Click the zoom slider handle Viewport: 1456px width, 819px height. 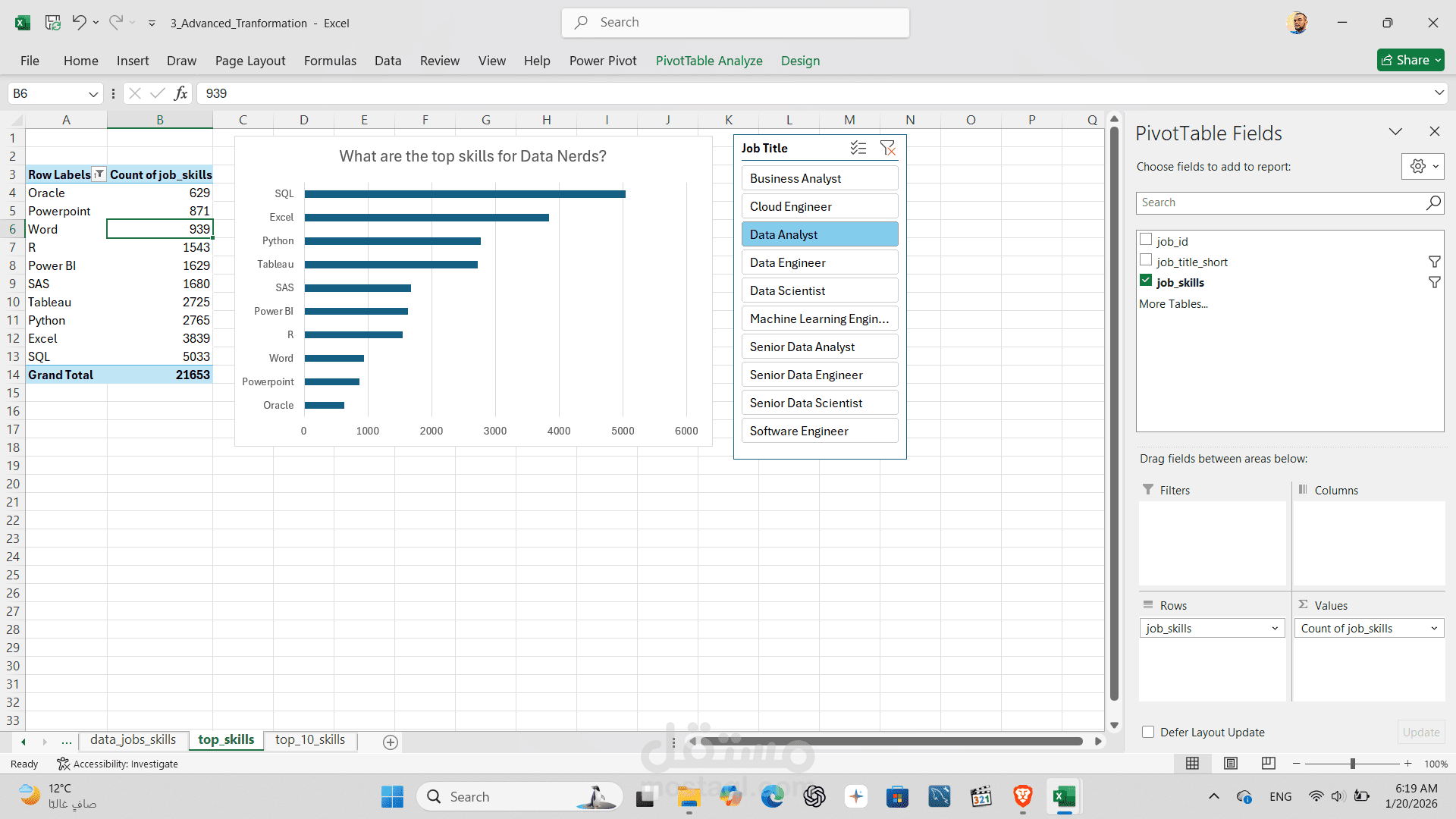1353,764
